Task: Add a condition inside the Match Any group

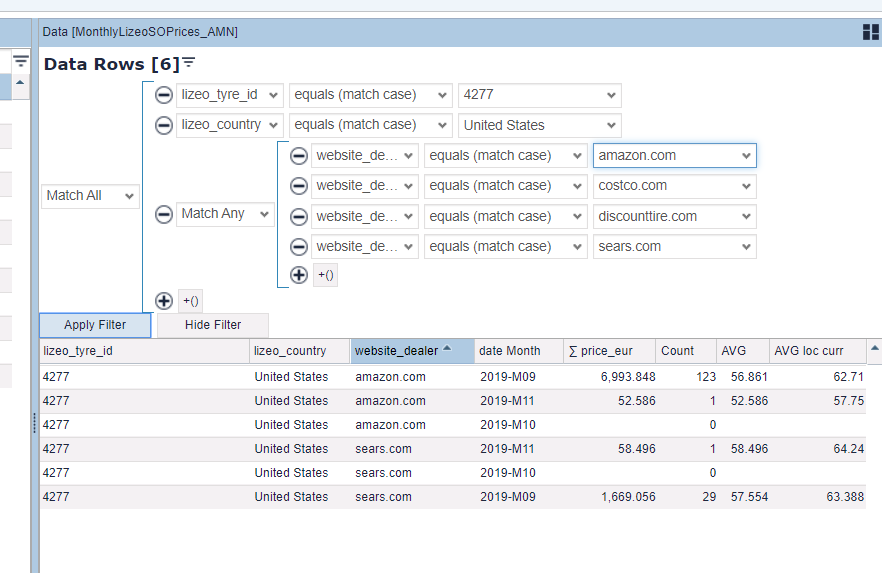Action: [x=298, y=275]
